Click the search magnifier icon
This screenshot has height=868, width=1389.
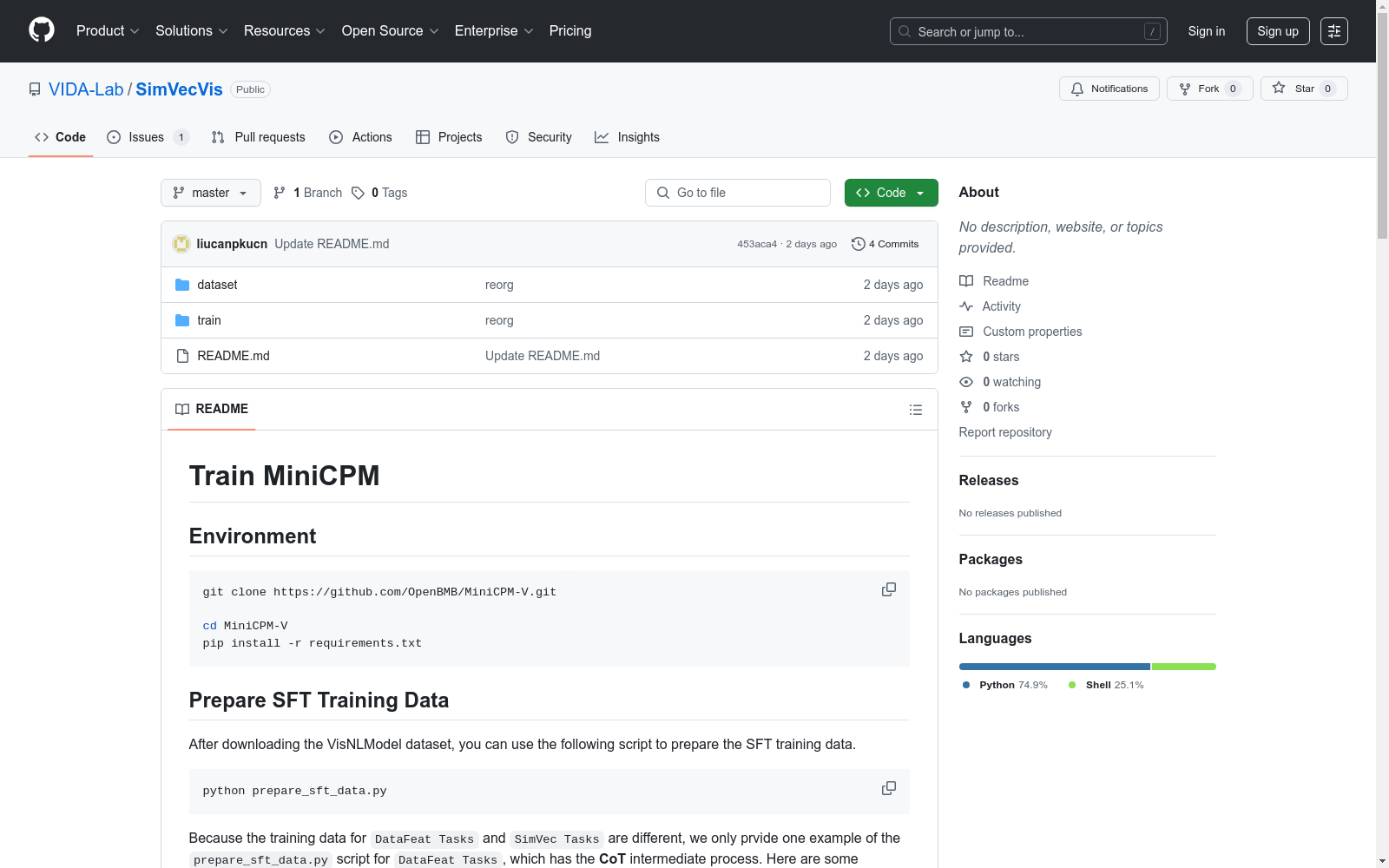click(x=905, y=31)
